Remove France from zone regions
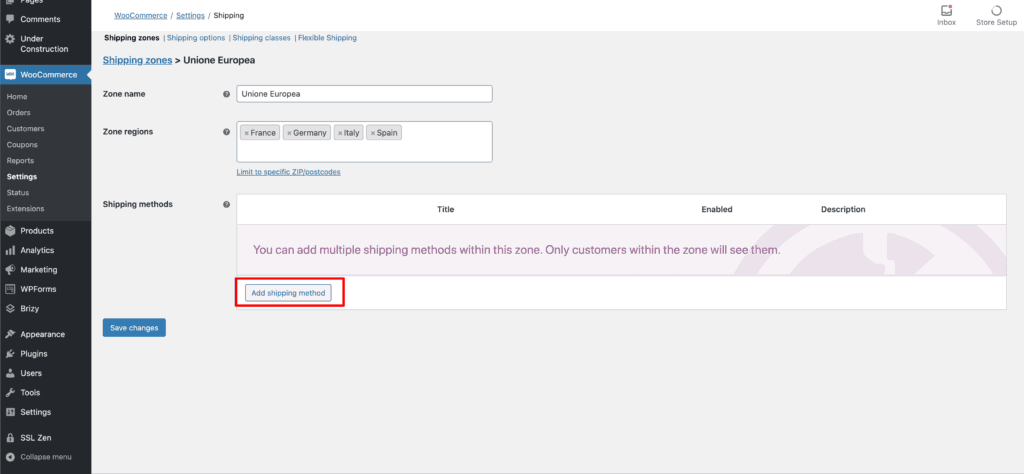 click(246, 133)
